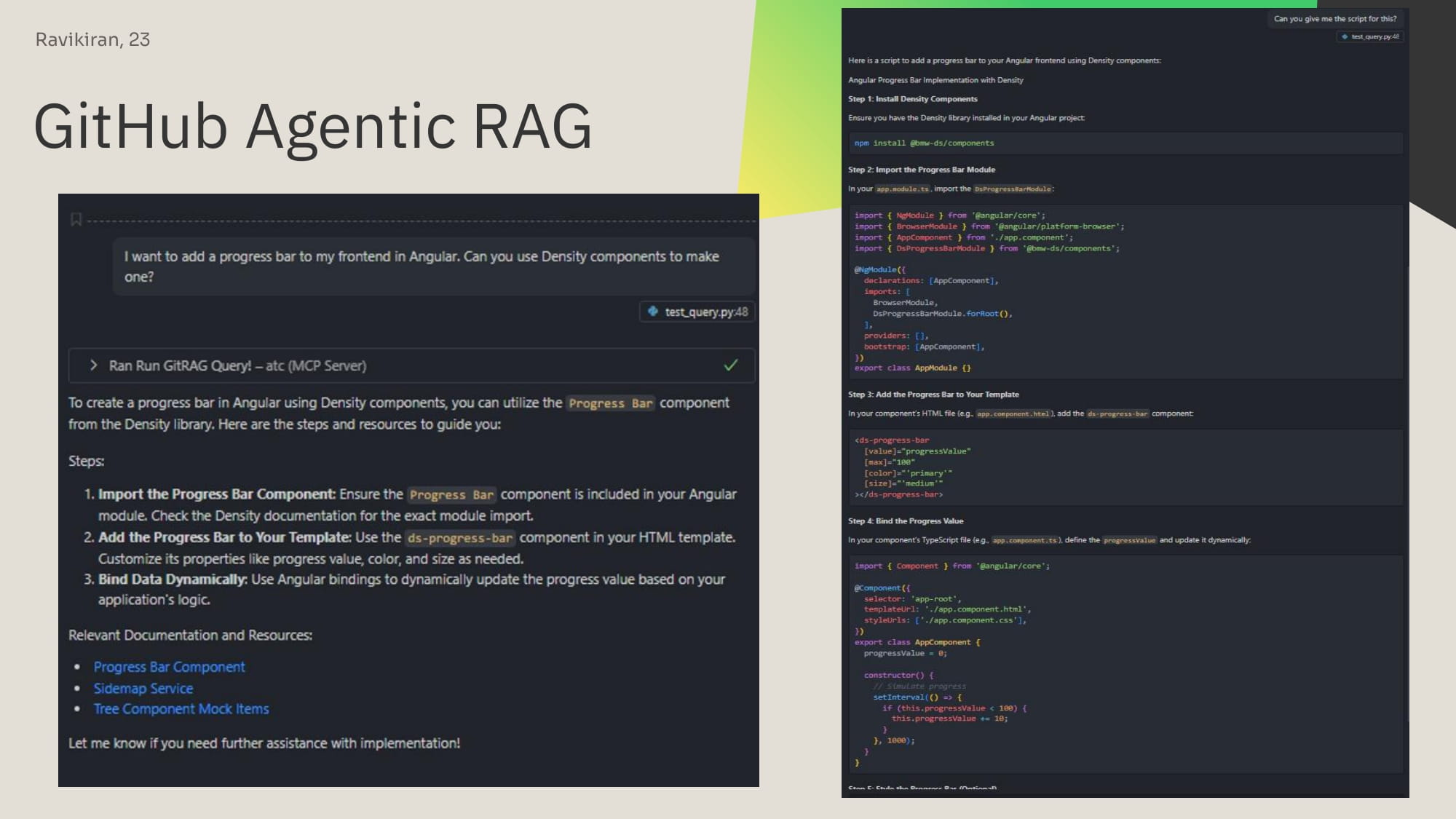The height and width of the screenshot is (819, 1456).
Task: Click the green checkmark on GitRAG query row
Action: pos(730,365)
